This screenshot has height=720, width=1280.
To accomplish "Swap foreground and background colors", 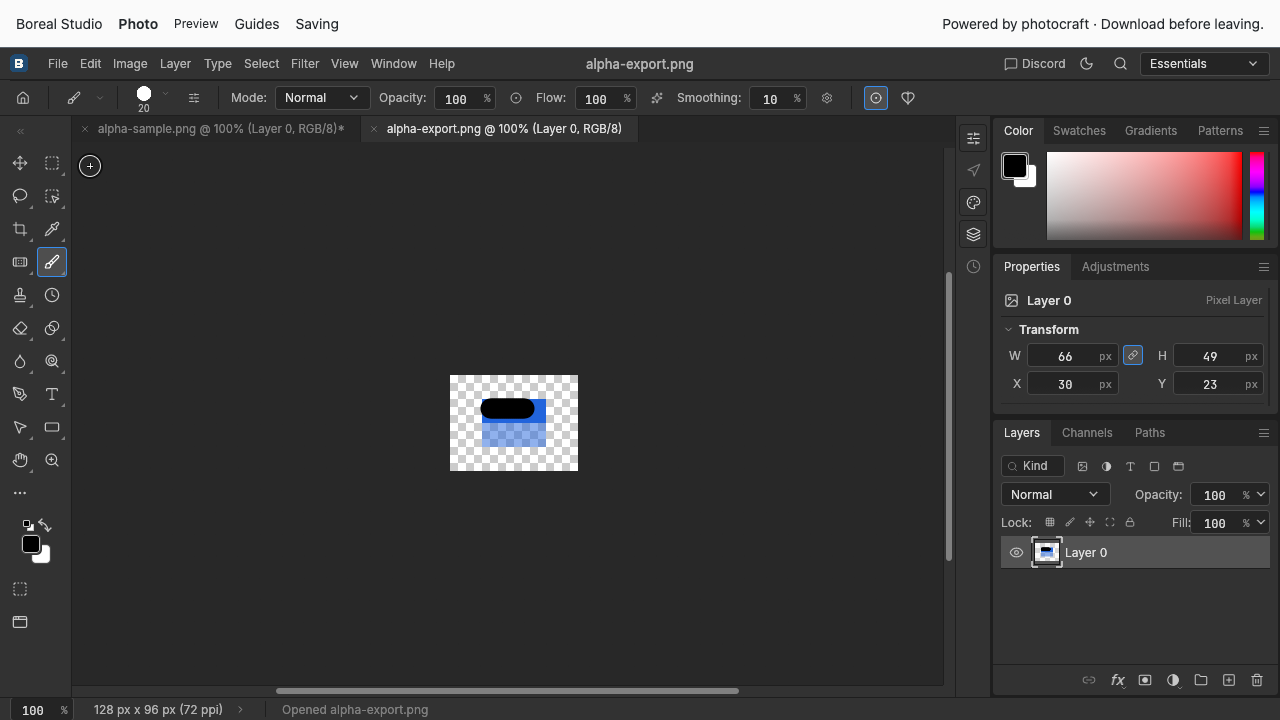I will (44, 526).
